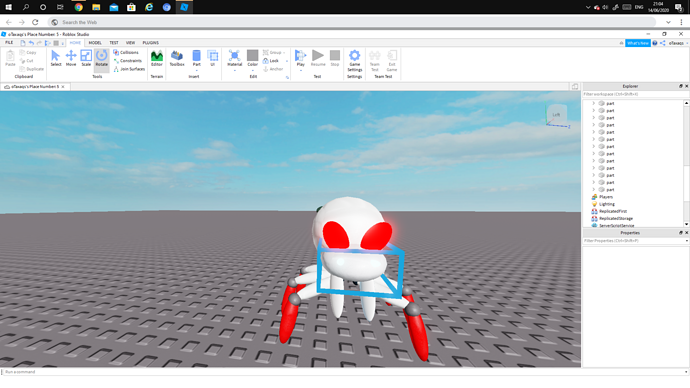This screenshot has height=388, width=690.
Task: Open Game Settings
Action: pos(355,60)
